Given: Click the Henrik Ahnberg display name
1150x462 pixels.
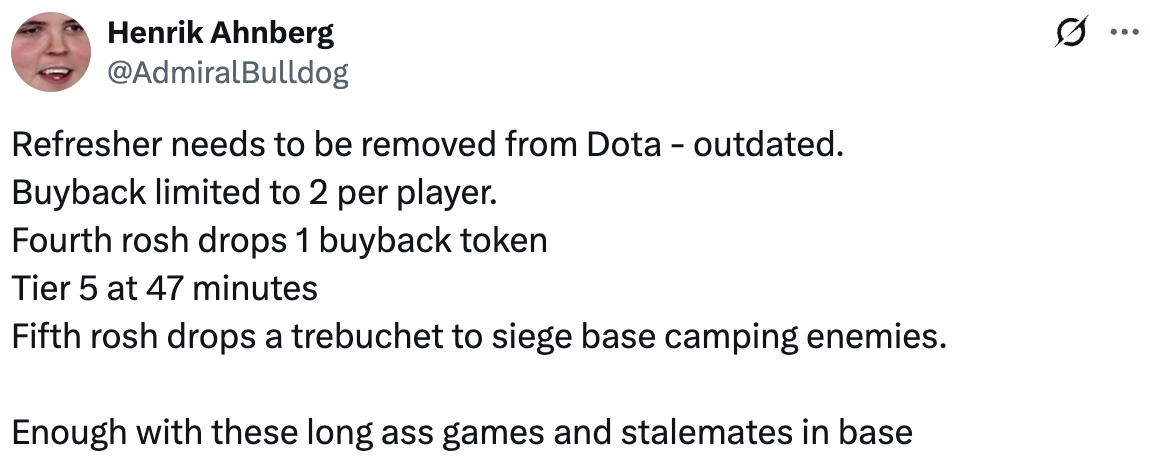Looking at the screenshot, I should point(221,32).
